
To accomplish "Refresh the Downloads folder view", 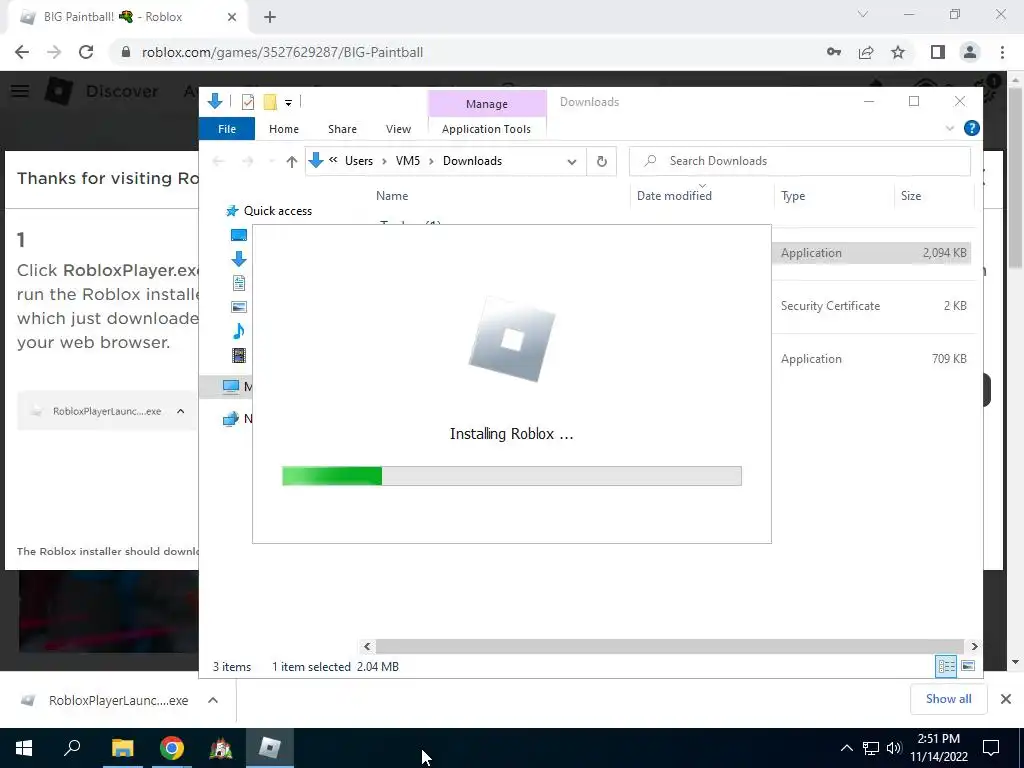I will click(x=601, y=161).
